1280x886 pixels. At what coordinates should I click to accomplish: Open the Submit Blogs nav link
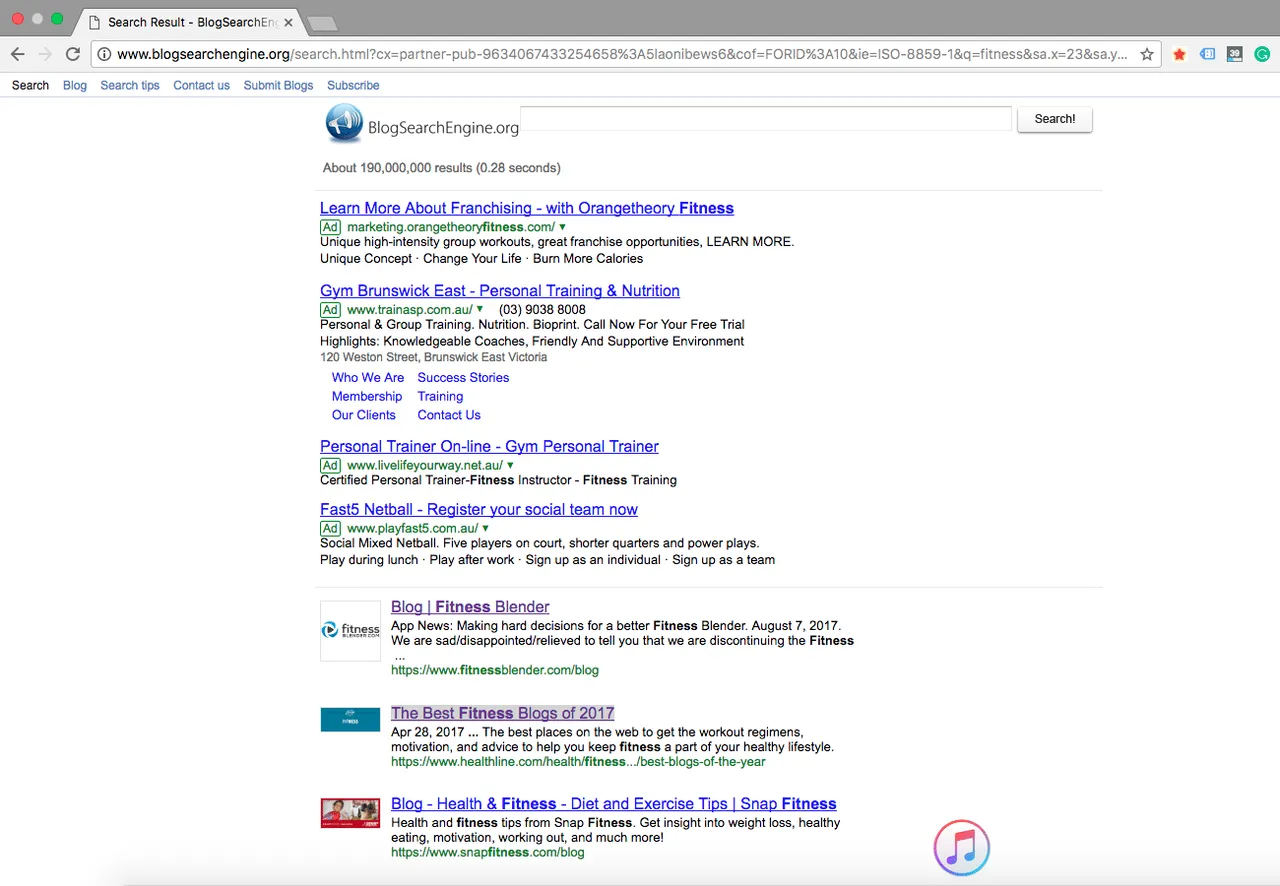coord(278,85)
